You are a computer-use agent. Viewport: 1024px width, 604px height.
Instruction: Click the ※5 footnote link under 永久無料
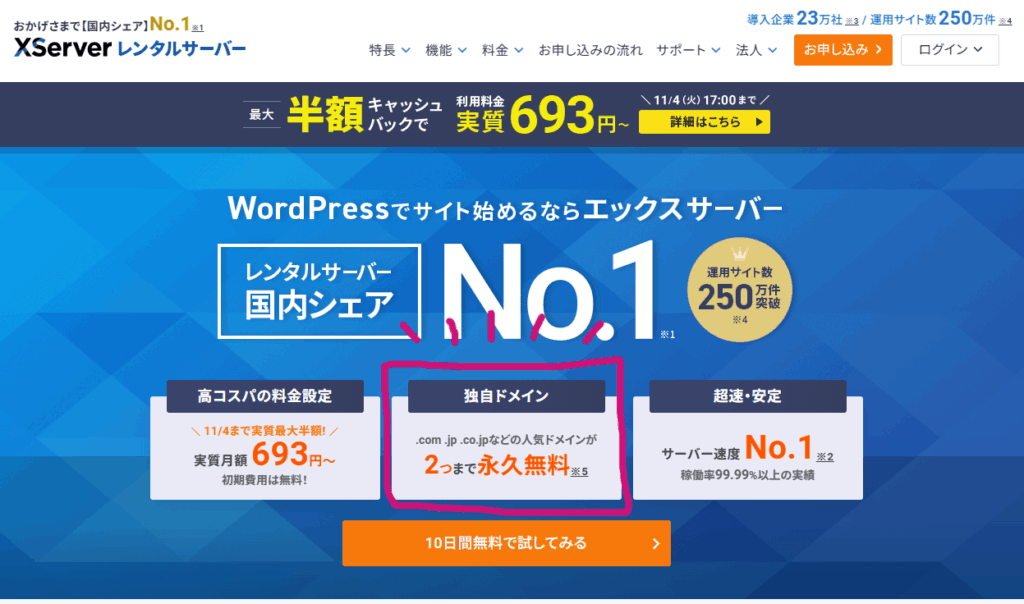pyautogui.click(x=579, y=470)
